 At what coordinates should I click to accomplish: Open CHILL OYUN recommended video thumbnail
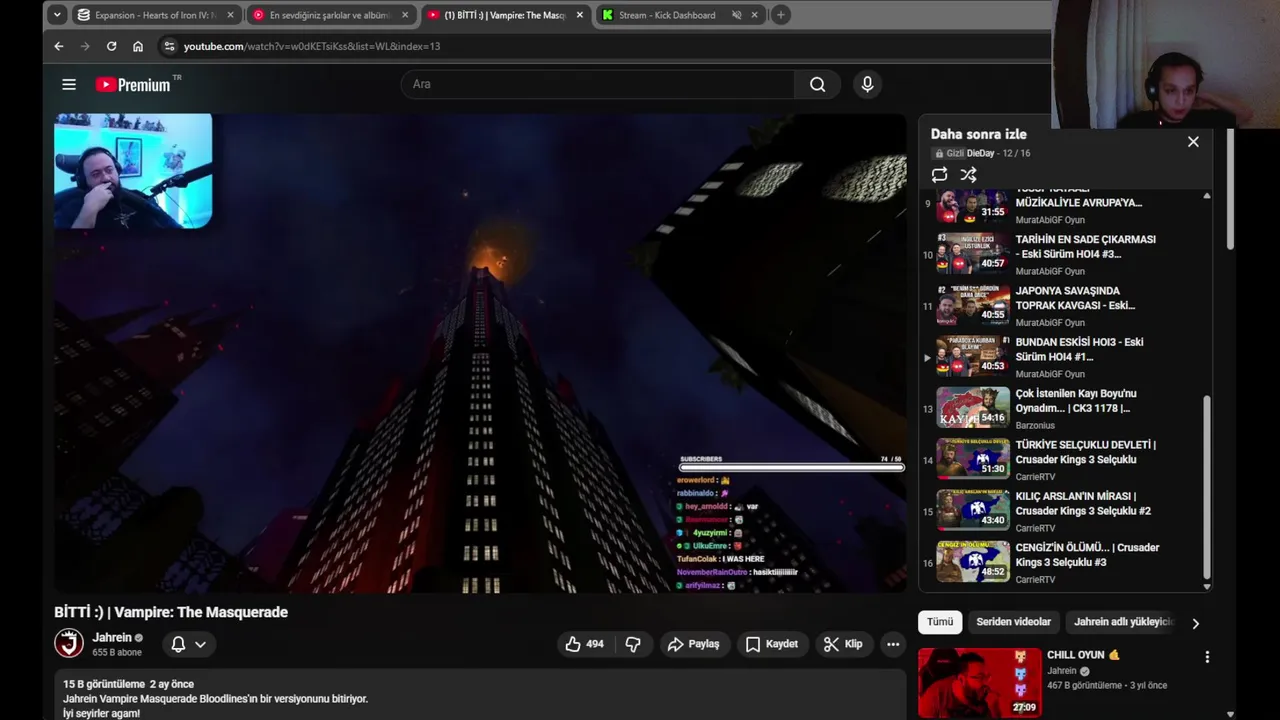980,682
